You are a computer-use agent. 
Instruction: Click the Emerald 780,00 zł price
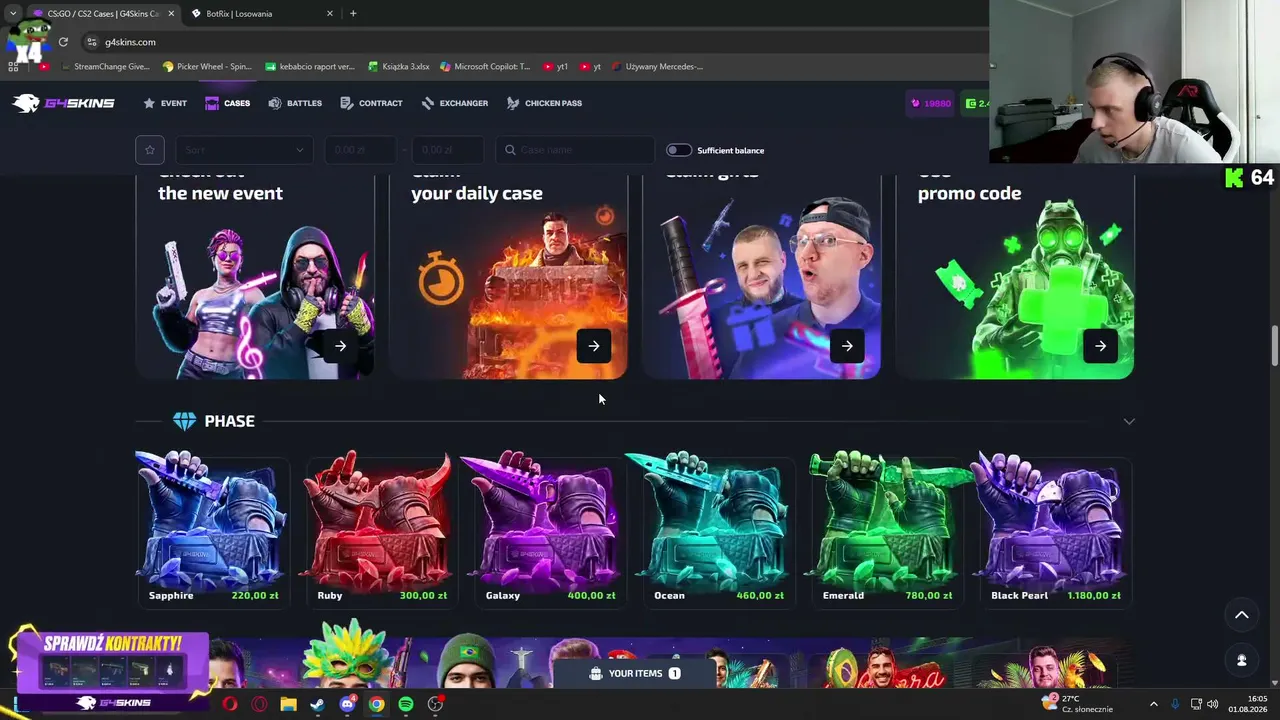pyautogui.click(x=929, y=595)
